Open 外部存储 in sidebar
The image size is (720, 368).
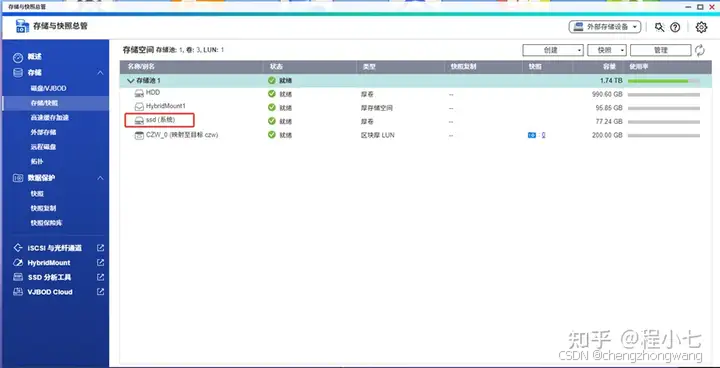click(x=43, y=132)
